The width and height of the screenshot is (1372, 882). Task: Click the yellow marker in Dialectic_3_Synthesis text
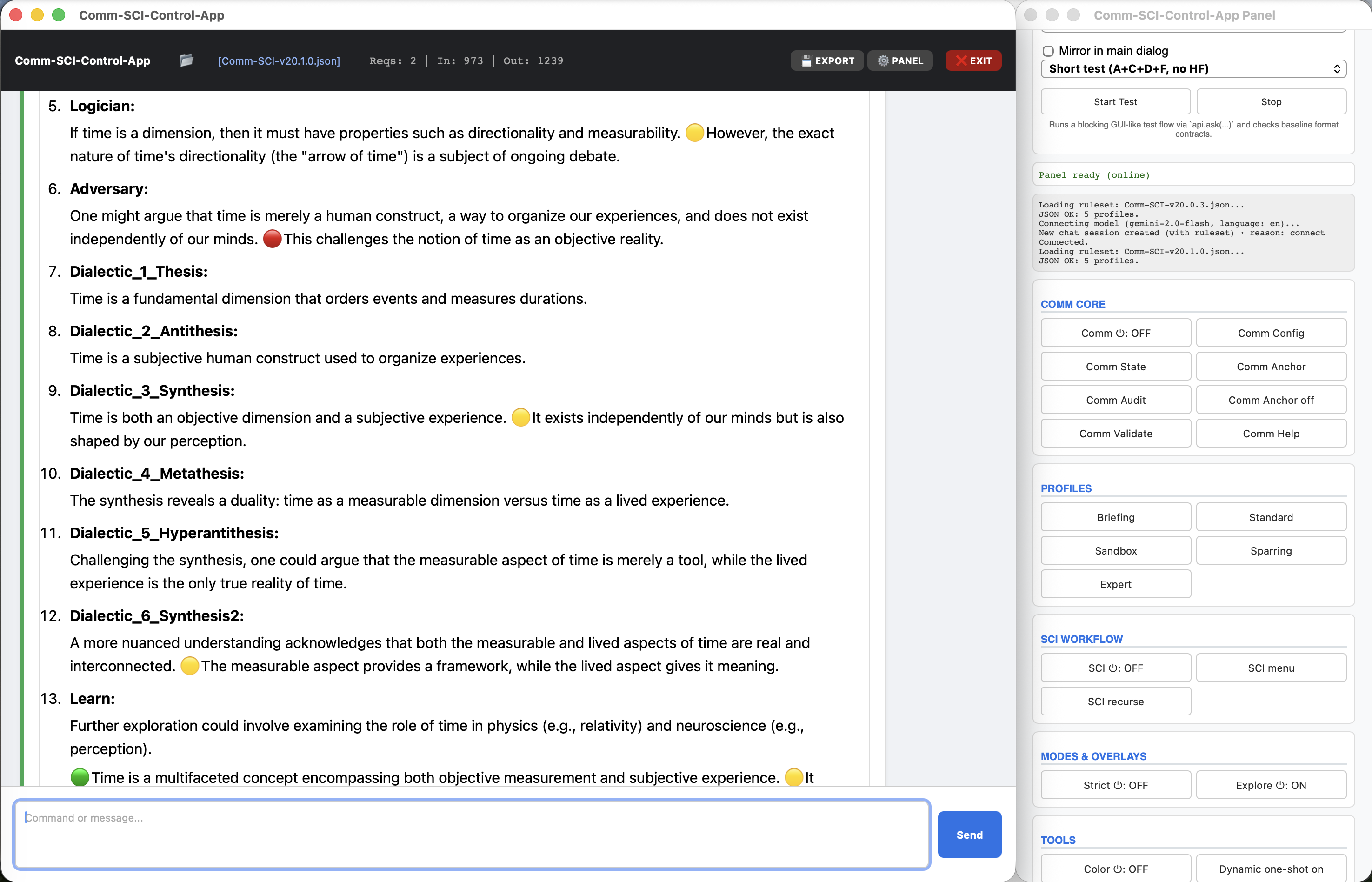[x=520, y=418]
